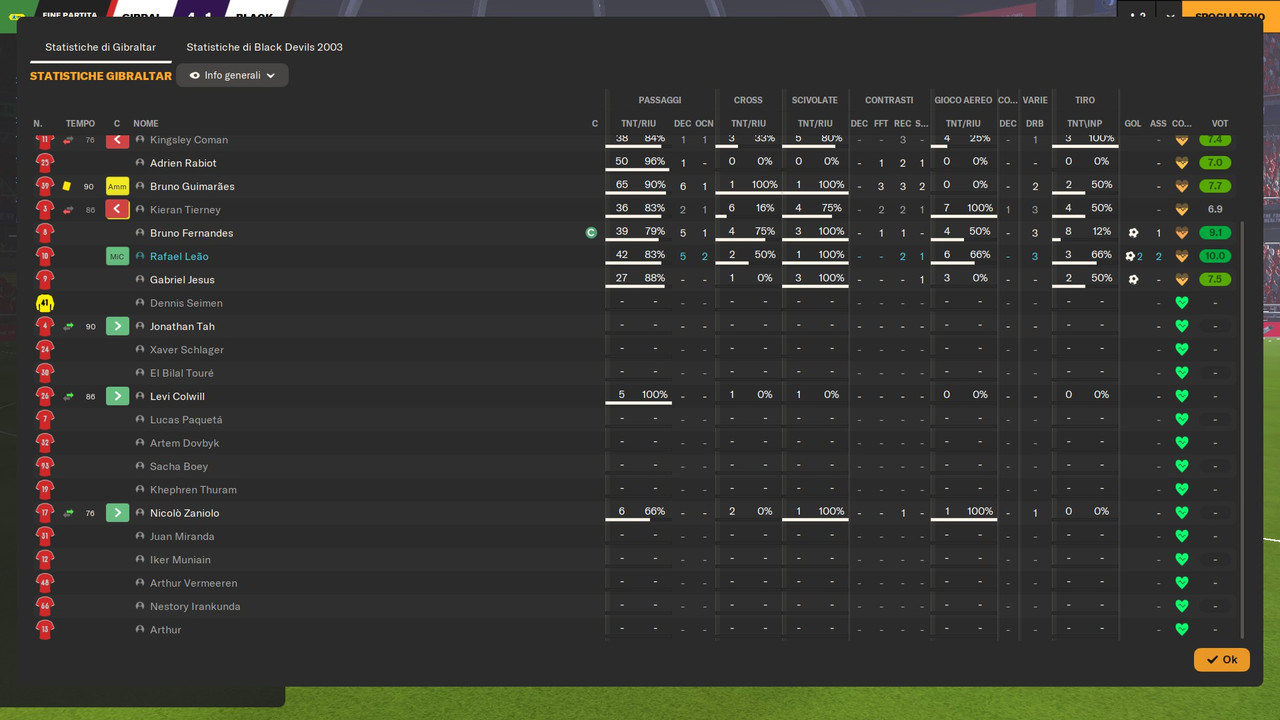Click the PASSAGGI column group header
Image resolution: width=1280 pixels, height=720 pixels.
point(660,100)
